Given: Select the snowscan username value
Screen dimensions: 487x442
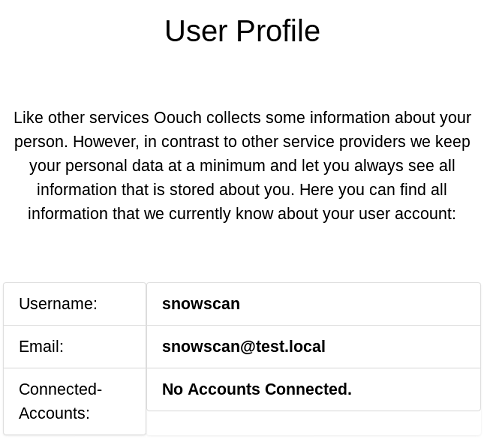Looking at the screenshot, I should click(201, 304).
